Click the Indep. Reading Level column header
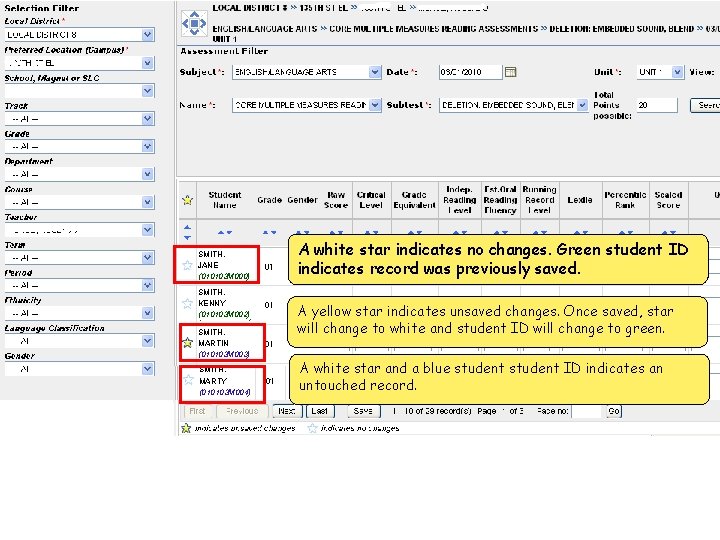720x540 pixels. coord(460,200)
